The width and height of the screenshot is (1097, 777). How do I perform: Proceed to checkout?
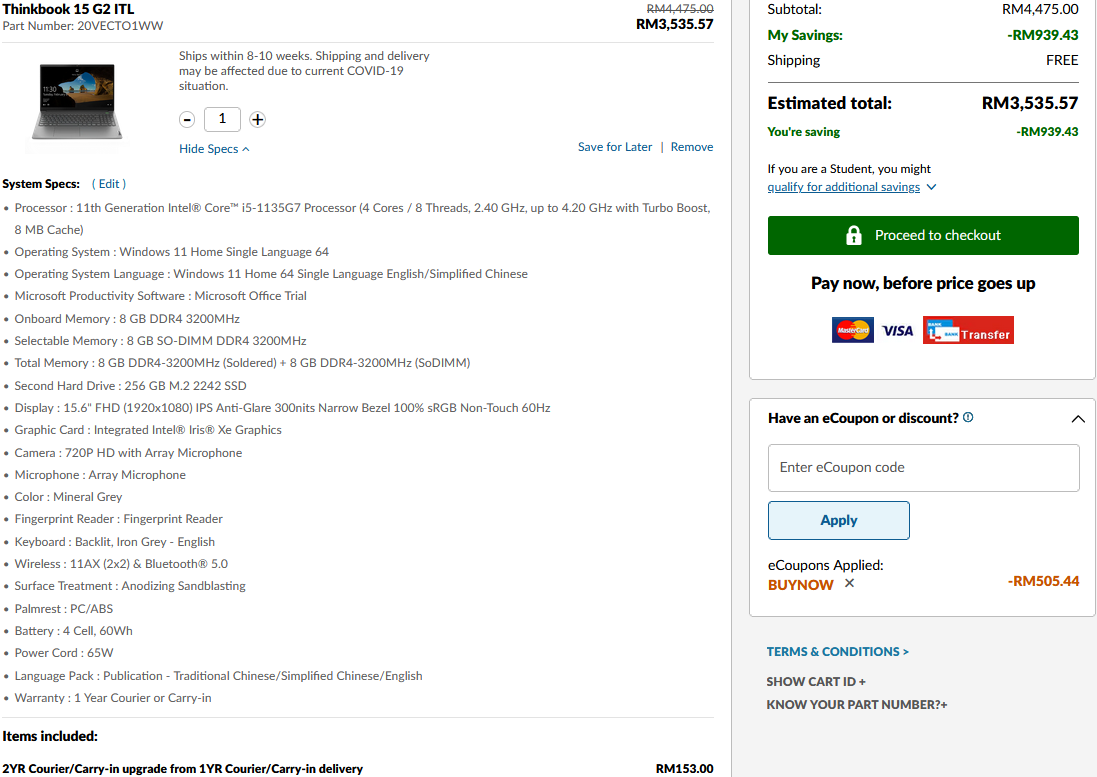pos(923,236)
